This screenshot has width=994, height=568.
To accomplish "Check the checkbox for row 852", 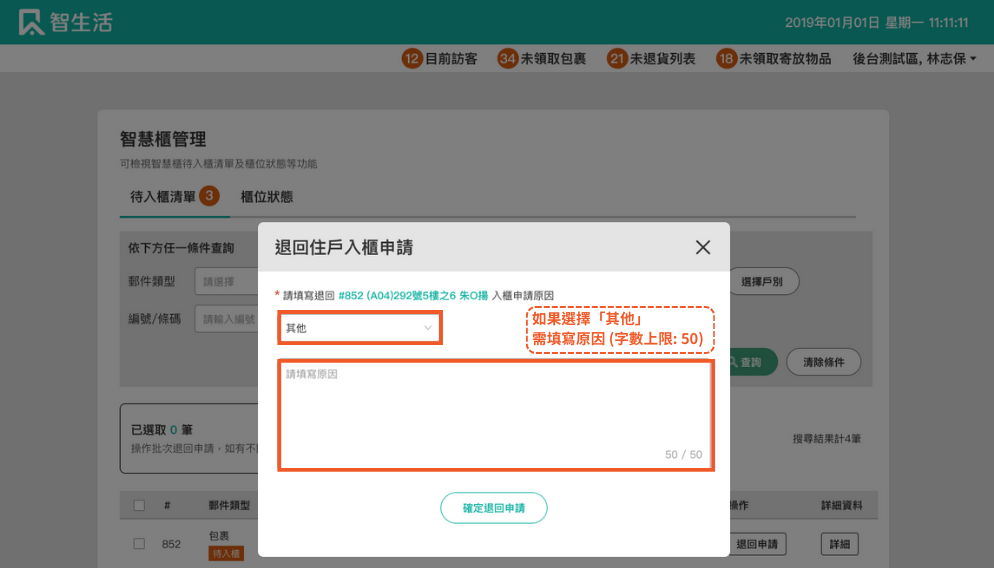I will tap(139, 544).
